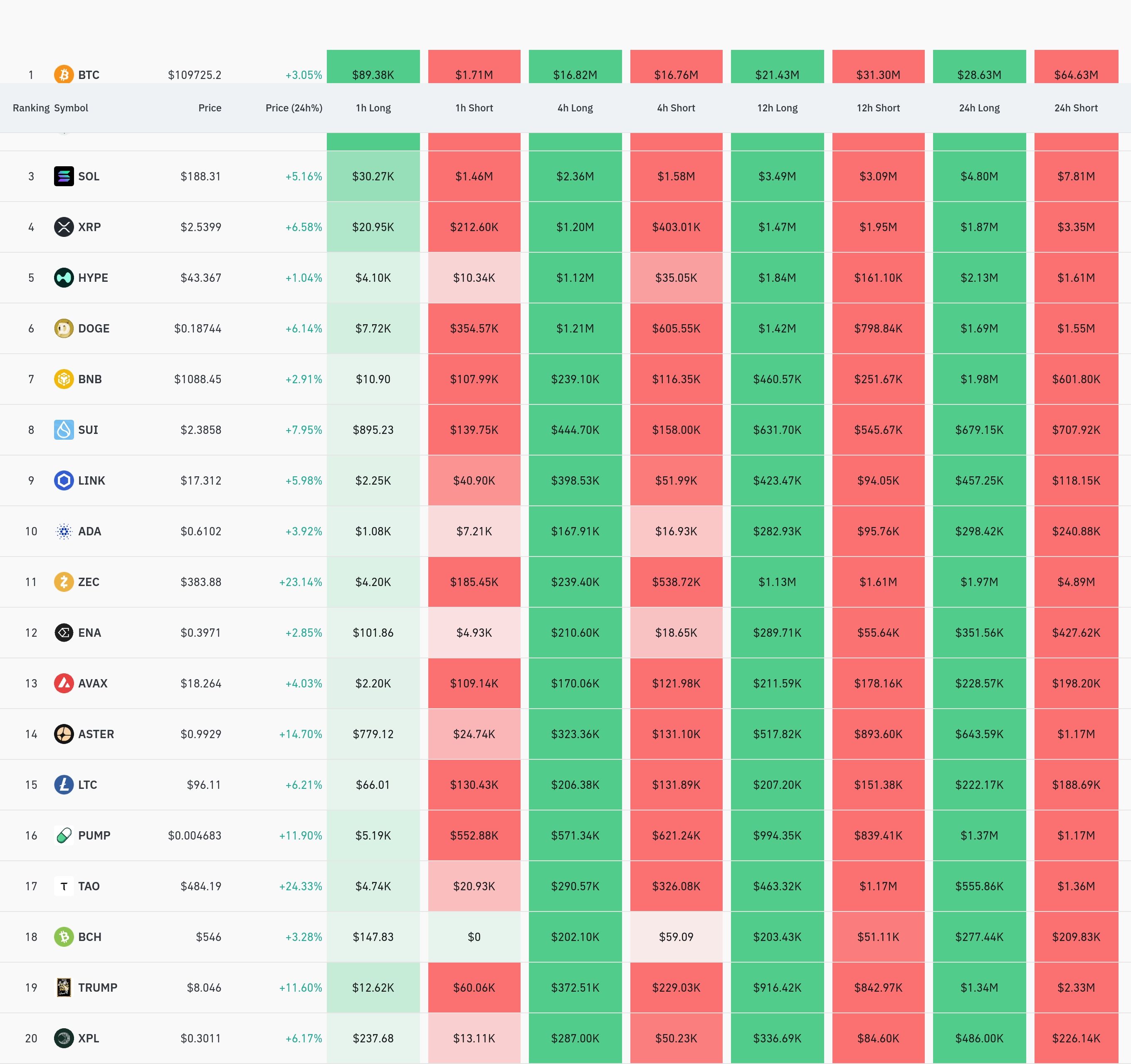This screenshot has width=1131, height=1064.
Task: Click the HYPE coin logo
Action: (x=64, y=278)
